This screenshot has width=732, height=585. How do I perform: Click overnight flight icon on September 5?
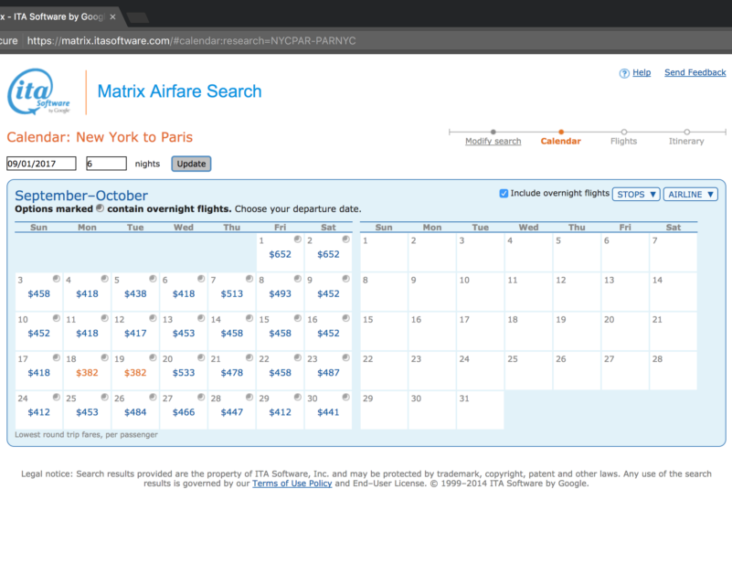(153, 279)
